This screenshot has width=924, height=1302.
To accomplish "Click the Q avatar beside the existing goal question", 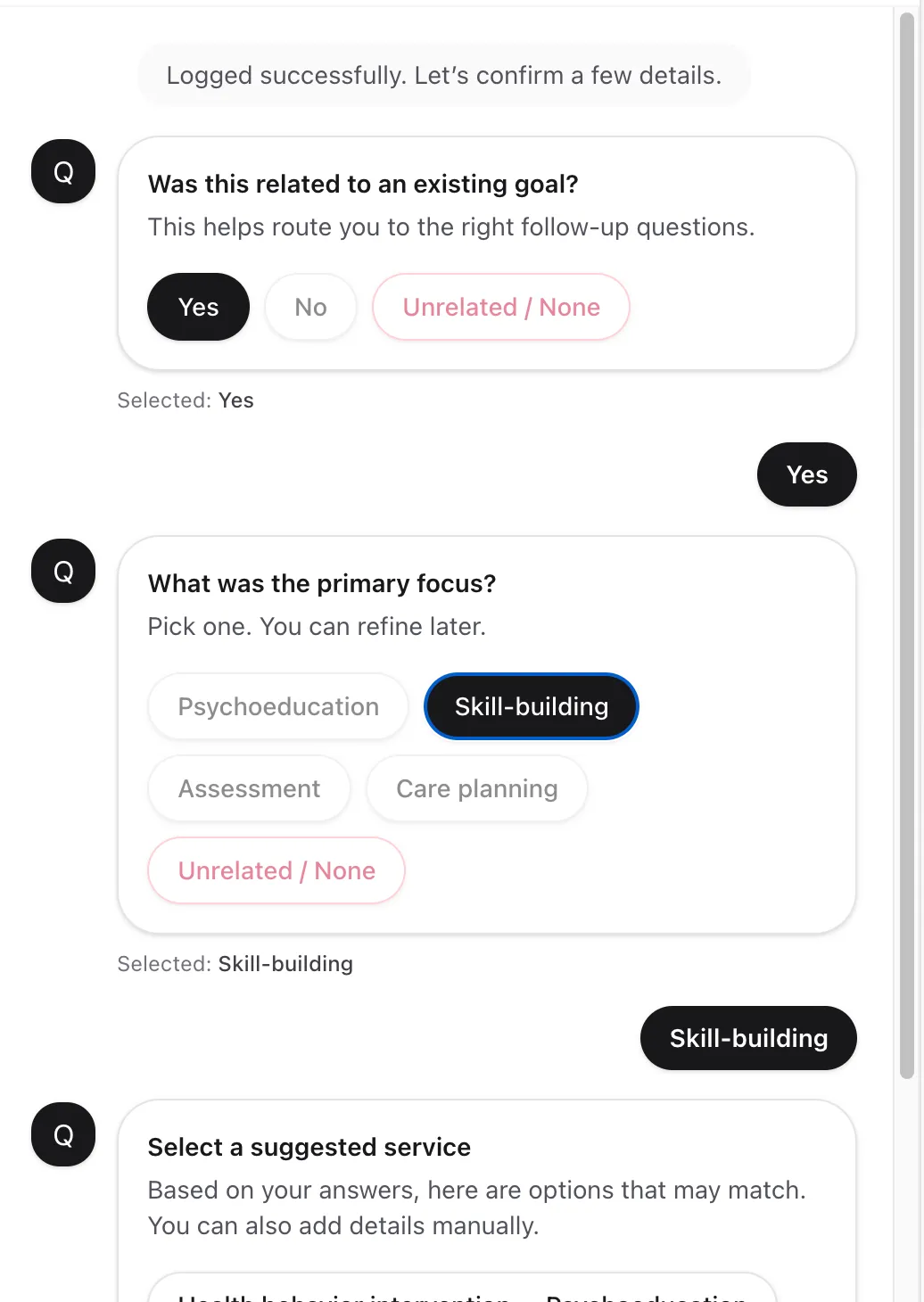I will pyautogui.click(x=63, y=171).
